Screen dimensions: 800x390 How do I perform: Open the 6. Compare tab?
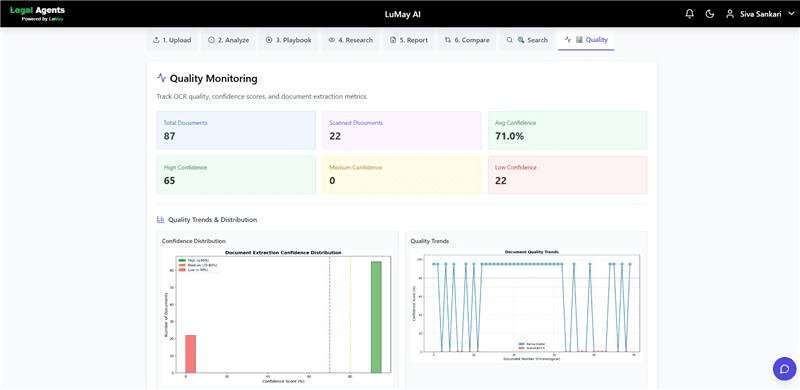click(x=467, y=40)
